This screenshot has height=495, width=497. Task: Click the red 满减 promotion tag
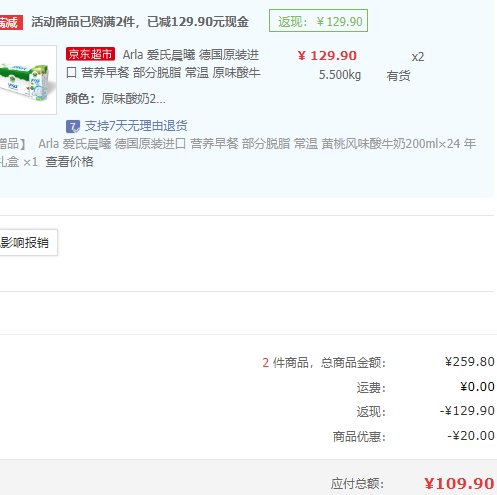click(x=11, y=22)
